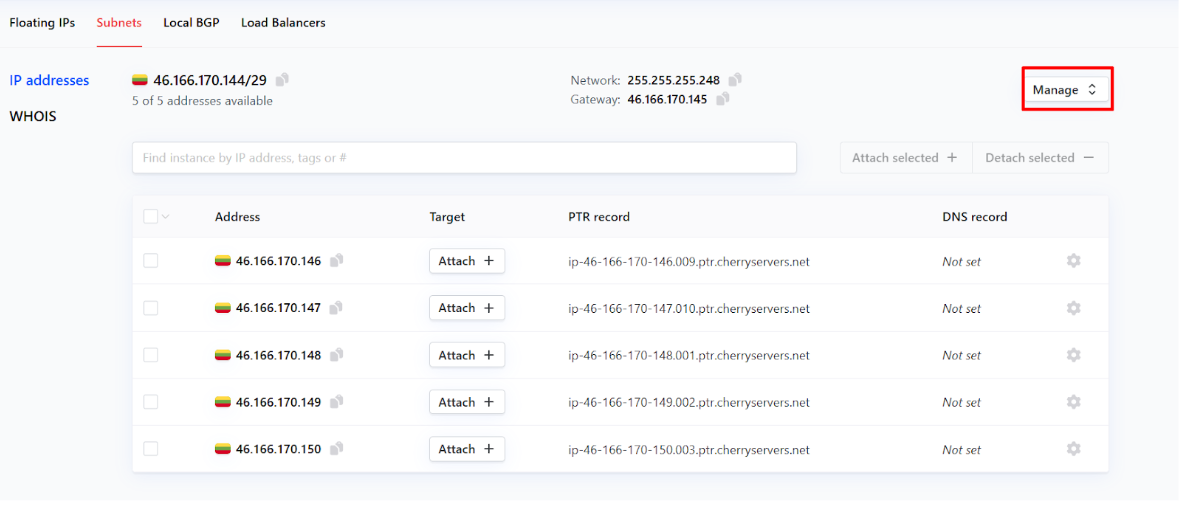Select the 46.166.170.149 row checkbox

point(150,402)
